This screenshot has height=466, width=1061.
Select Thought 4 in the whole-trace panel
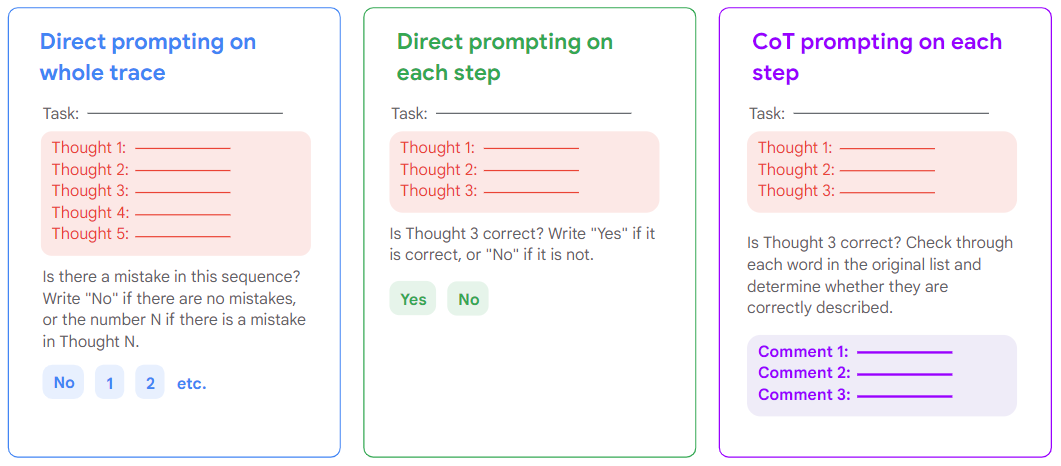point(140,212)
